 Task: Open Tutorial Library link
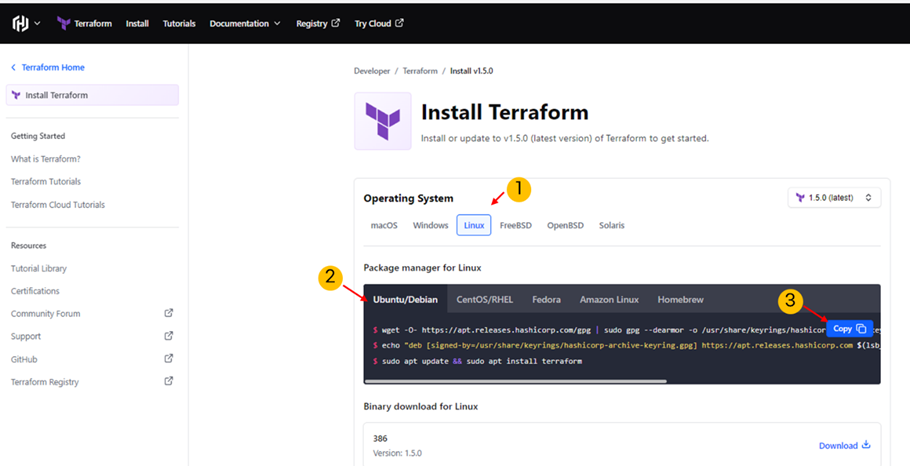(x=38, y=268)
